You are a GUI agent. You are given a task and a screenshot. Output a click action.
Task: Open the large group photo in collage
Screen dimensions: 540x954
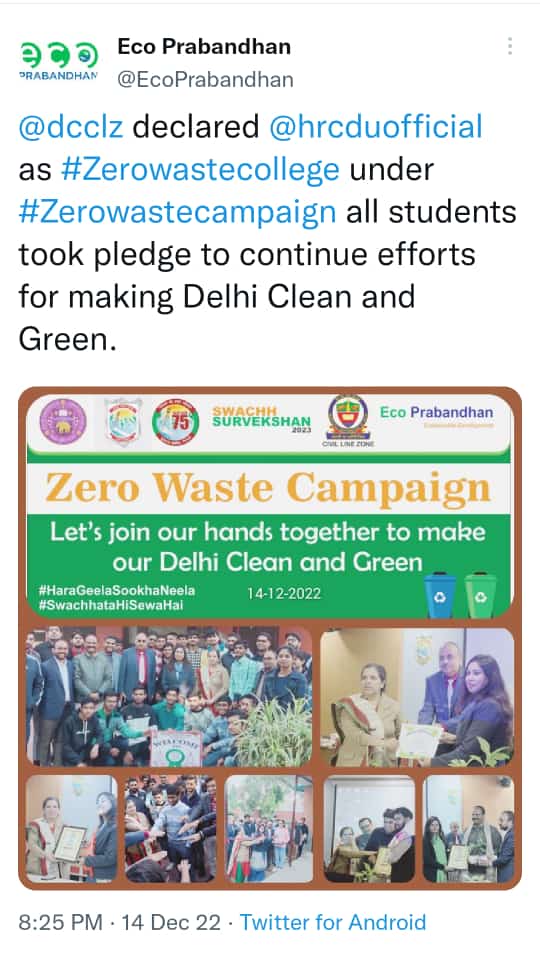point(168,696)
